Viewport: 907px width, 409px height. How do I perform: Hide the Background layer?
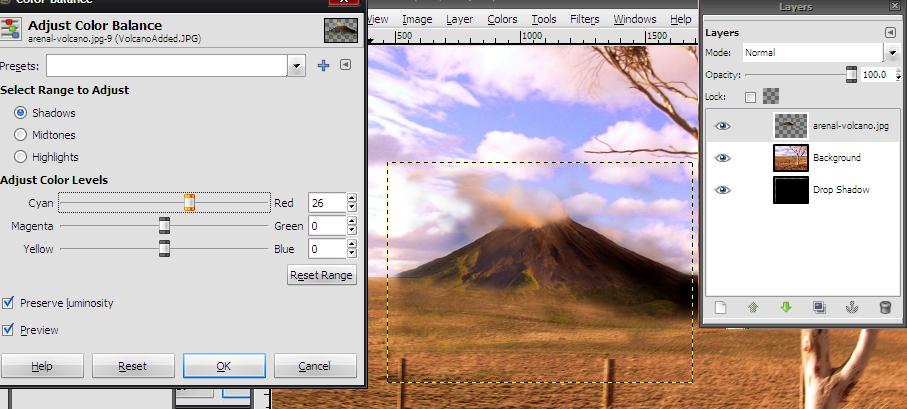click(722, 157)
